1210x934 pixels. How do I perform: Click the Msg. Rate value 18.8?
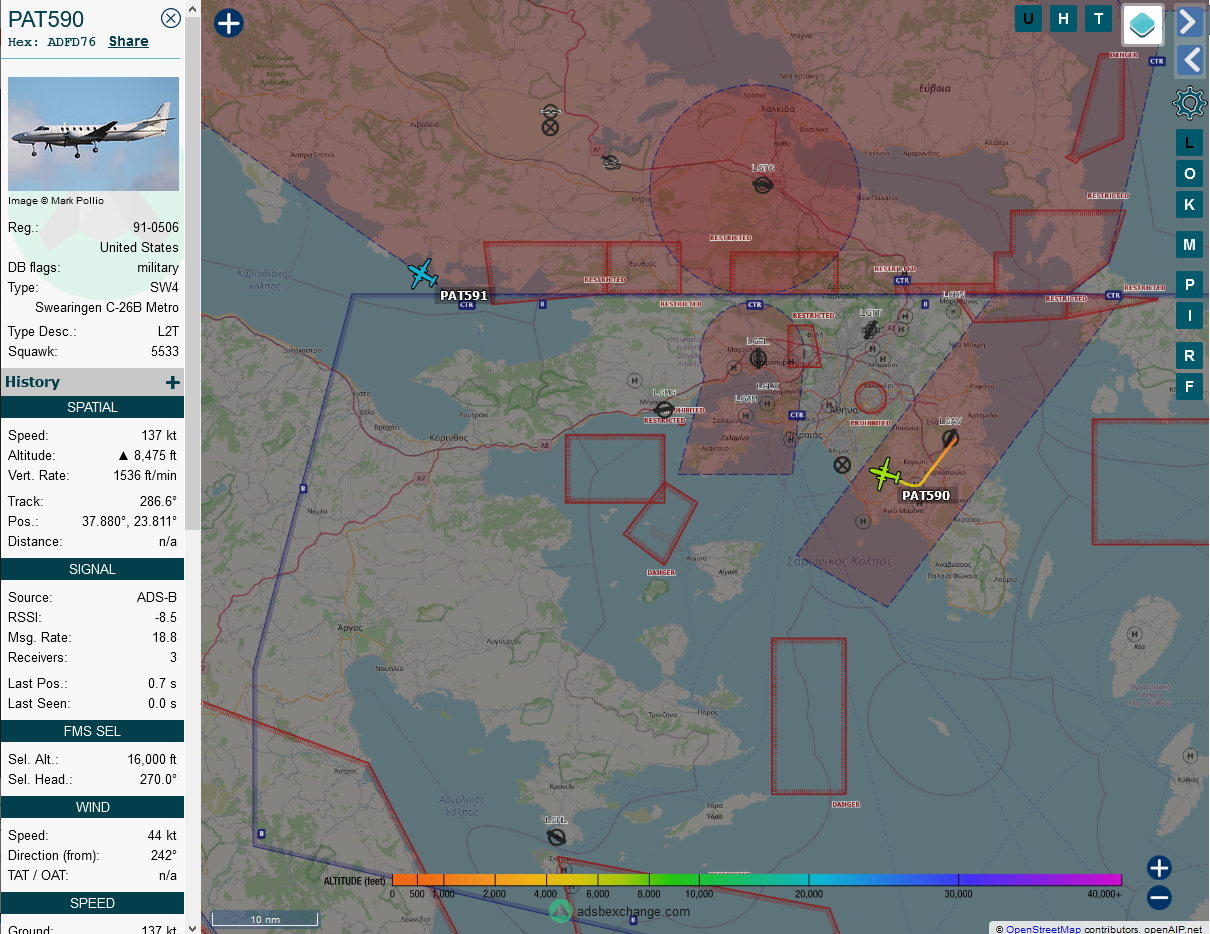(165, 637)
